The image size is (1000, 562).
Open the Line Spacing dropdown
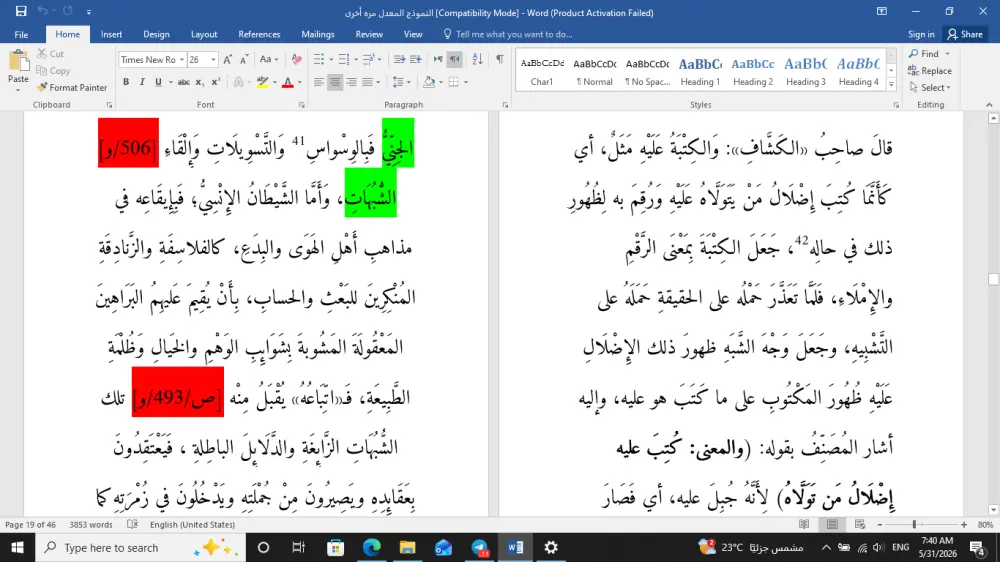tap(401, 82)
